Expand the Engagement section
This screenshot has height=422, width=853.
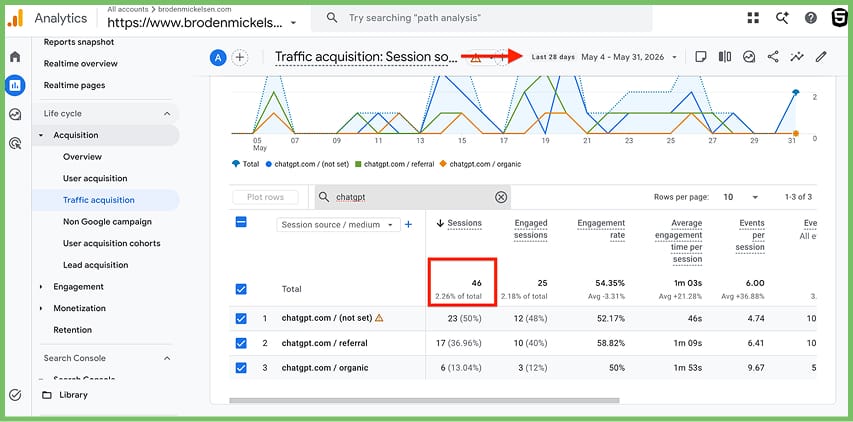(41, 287)
